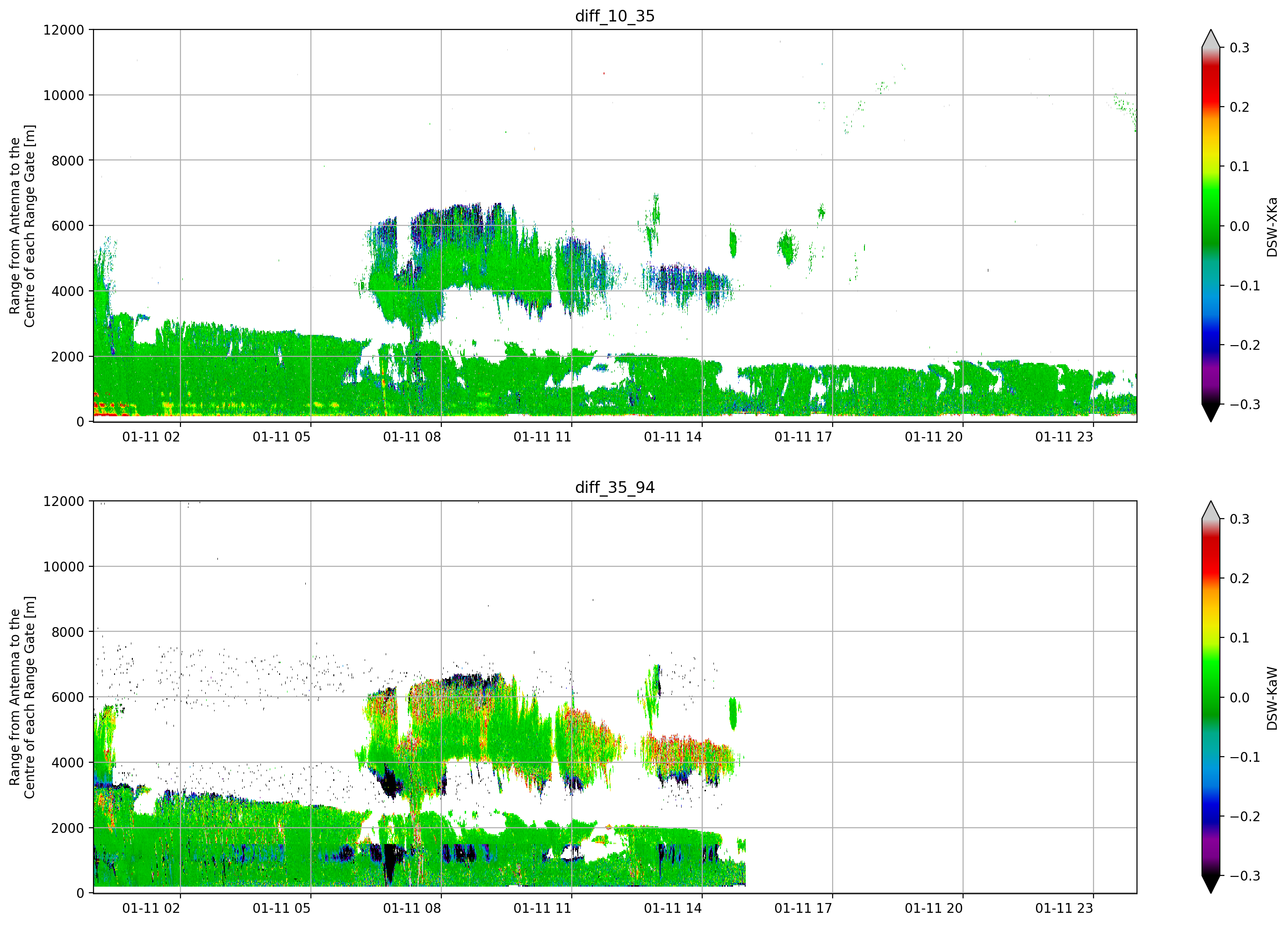
Task: Click the bottom colorbar upper gray arrow
Action: pyautogui.click(x=1210, y=510)
